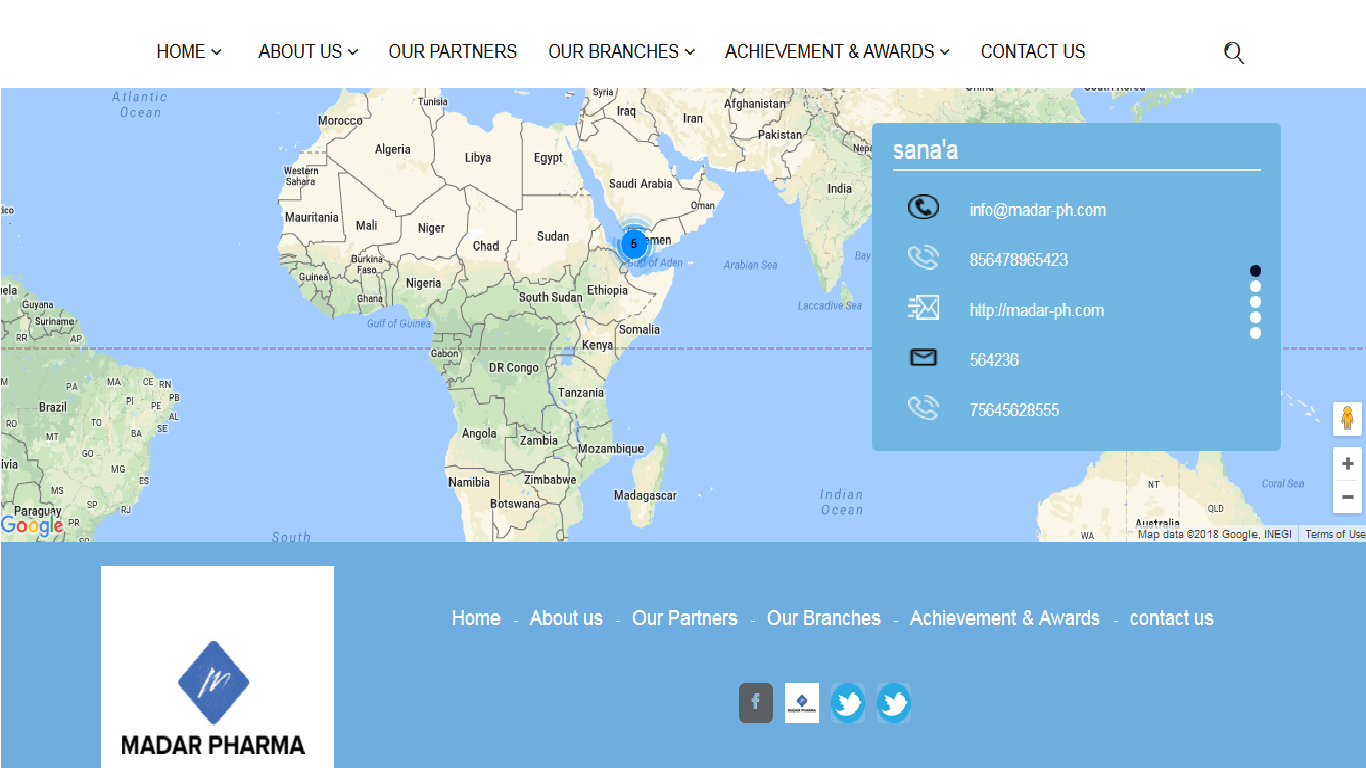This screenshot has height=768, width=1366.
Task: Click the Madar Pharma footer logo
Action: tap(217, 667)
